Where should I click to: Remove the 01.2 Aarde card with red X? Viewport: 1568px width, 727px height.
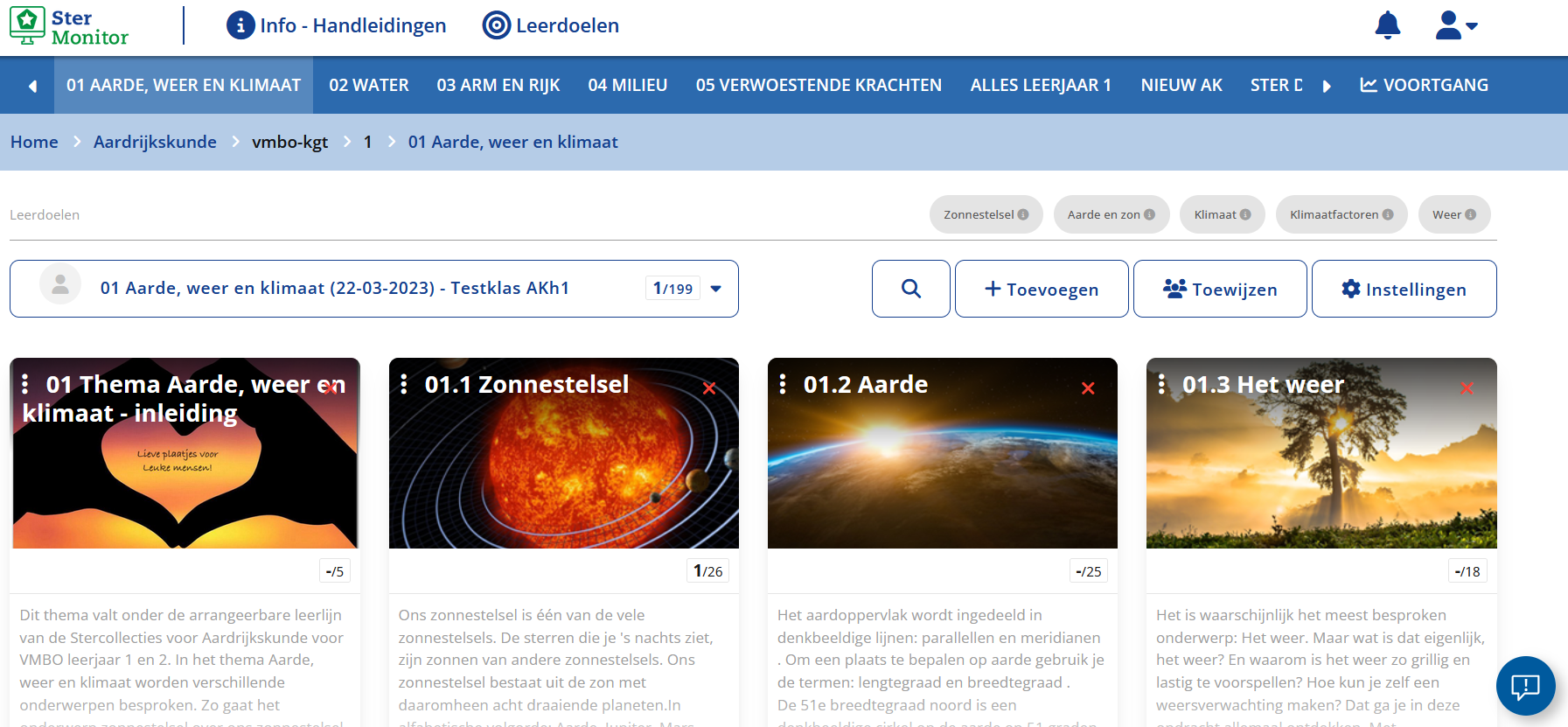tap(1088, 388)
